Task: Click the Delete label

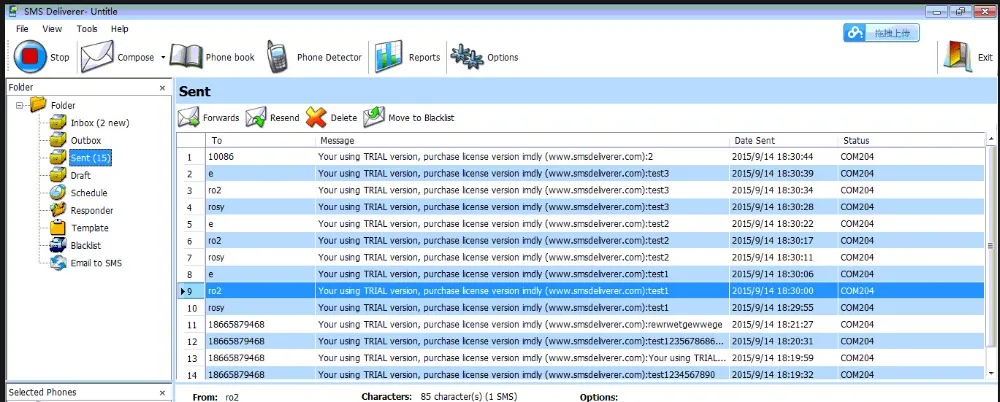Action: pyautogui.click(x=344, y=118)
